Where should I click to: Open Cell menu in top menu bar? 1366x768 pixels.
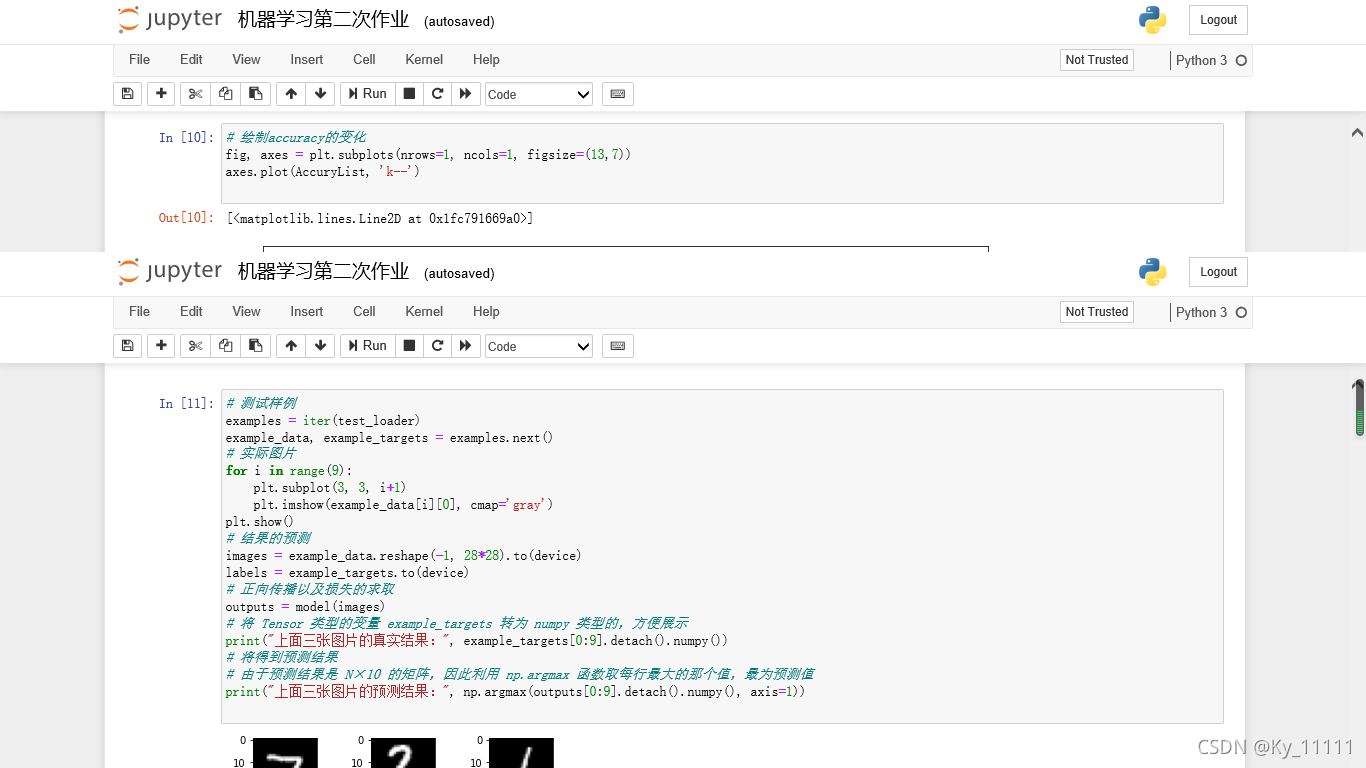pos(364,60)
